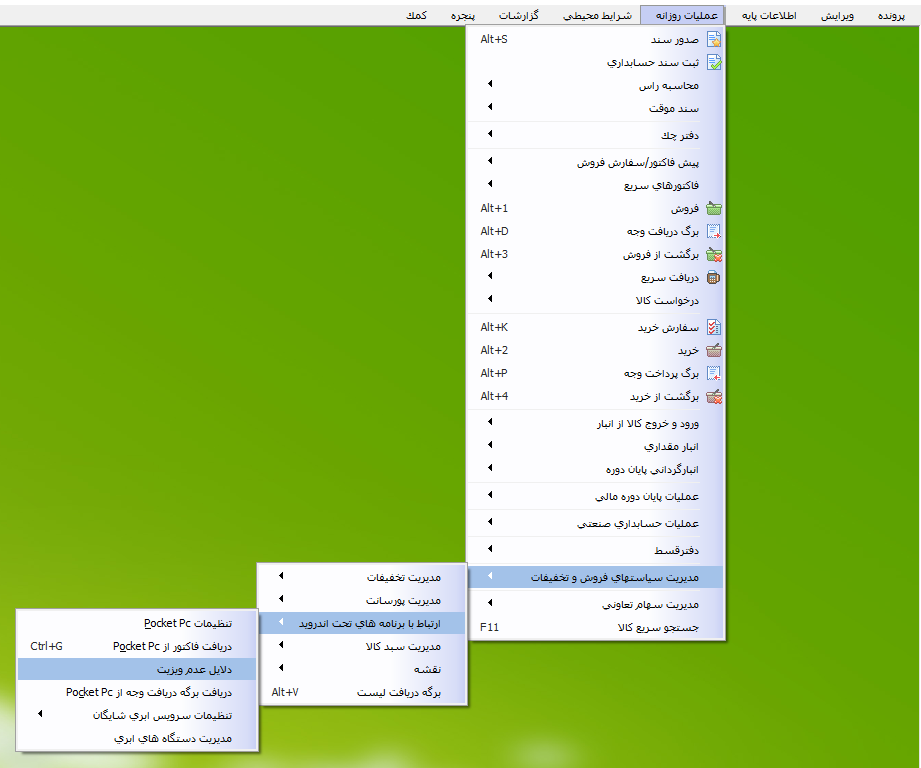This screenshot has width=921, height=768.
Task: Click the صدور سند document export icon
Action: [x=714, y=39]
